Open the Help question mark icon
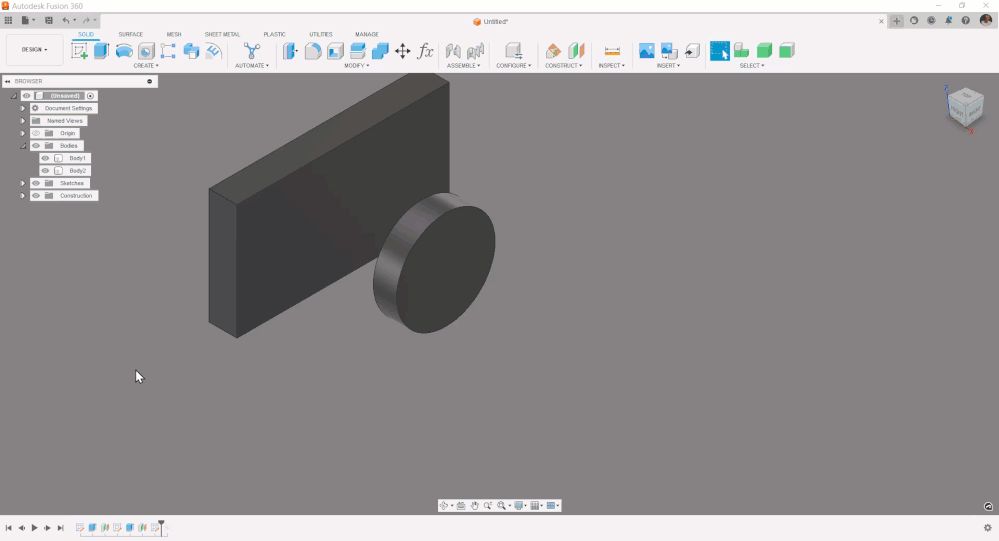The height and width of the screenshot is (541, 999). tap(965, 20)
